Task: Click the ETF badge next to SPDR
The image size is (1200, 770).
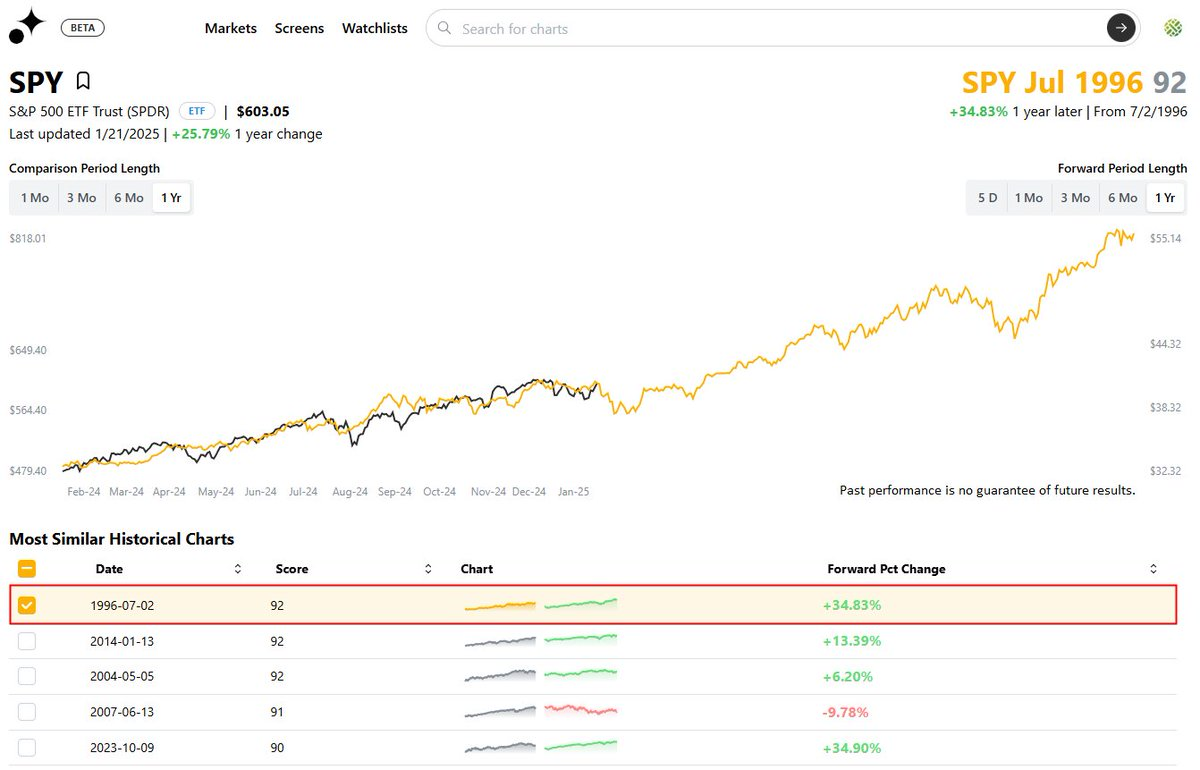Action: coord(196,111)
